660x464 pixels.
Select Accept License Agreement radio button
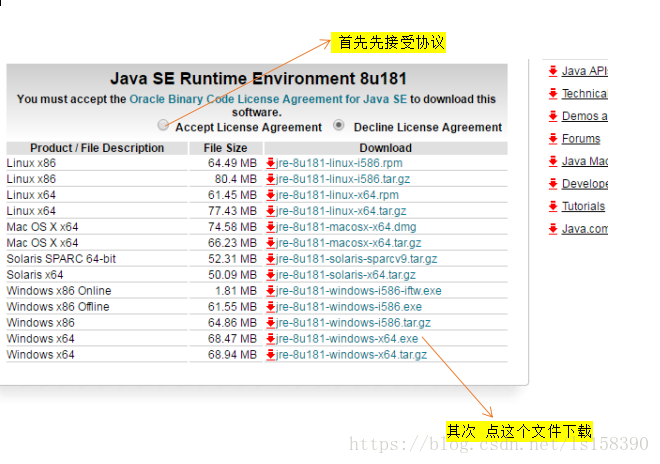(x=163, y=125)
